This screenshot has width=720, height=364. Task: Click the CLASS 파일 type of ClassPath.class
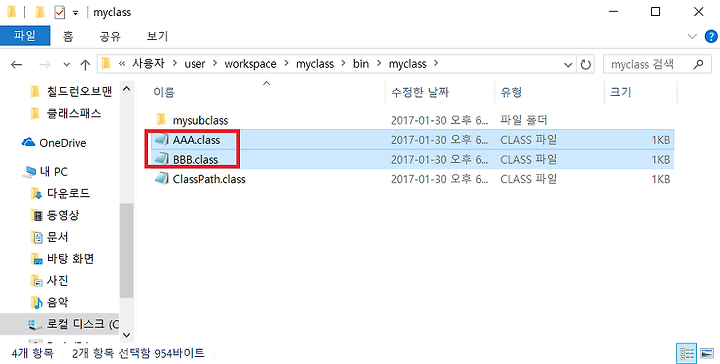point(529,179)
